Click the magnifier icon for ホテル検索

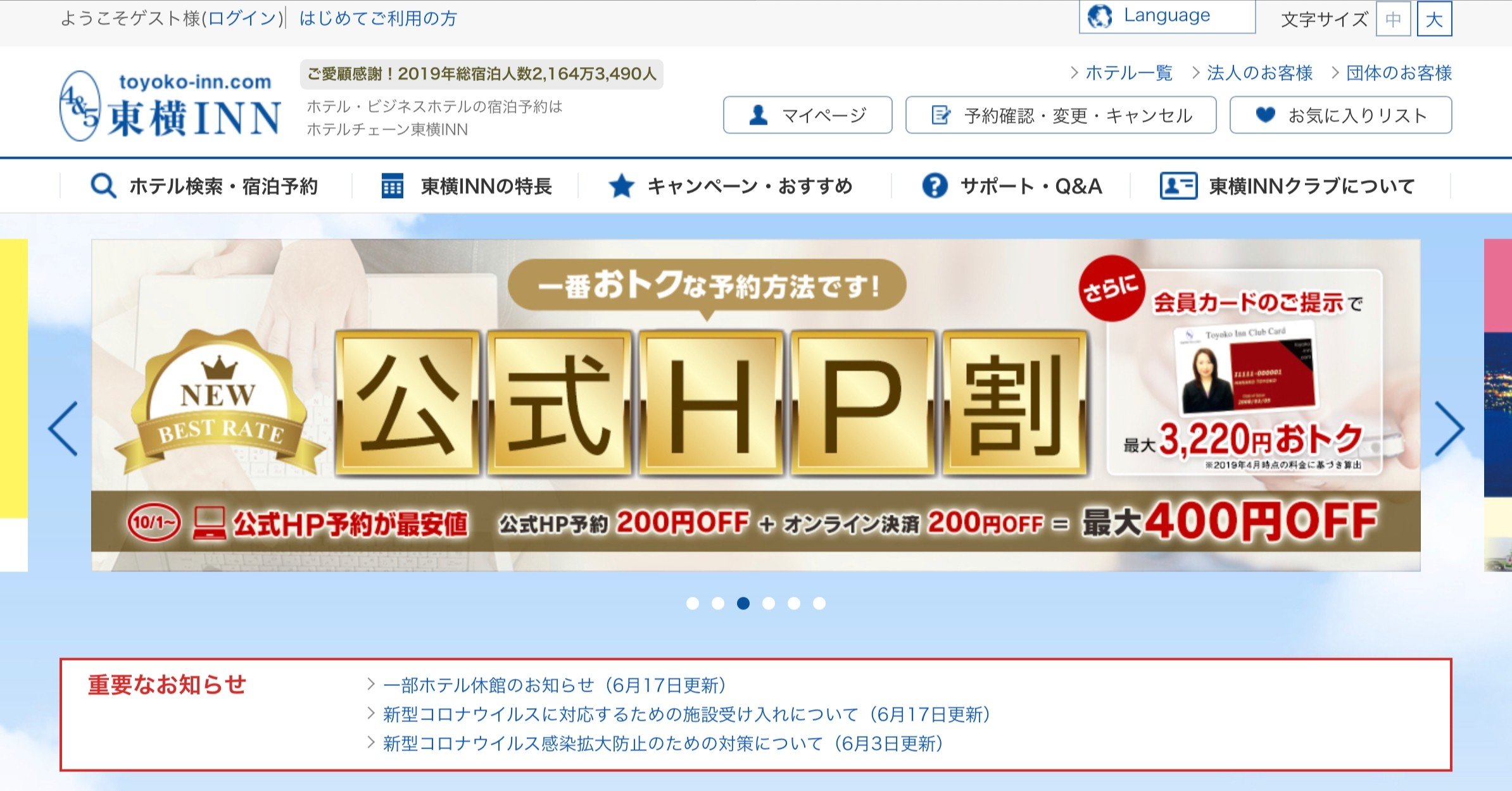pyautogui.click(x=103, y=186)
